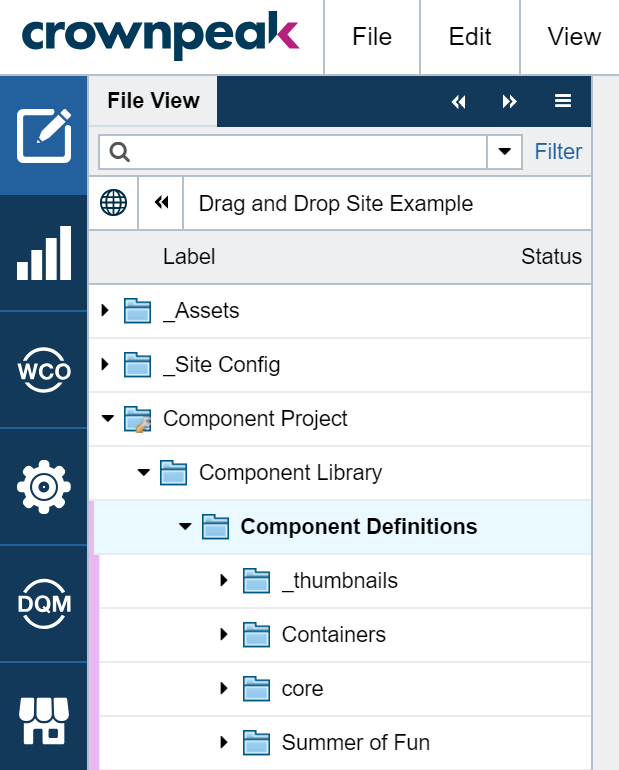Collapse the Component Library folder
Screen dimensions: 619x770
point(143,473)
